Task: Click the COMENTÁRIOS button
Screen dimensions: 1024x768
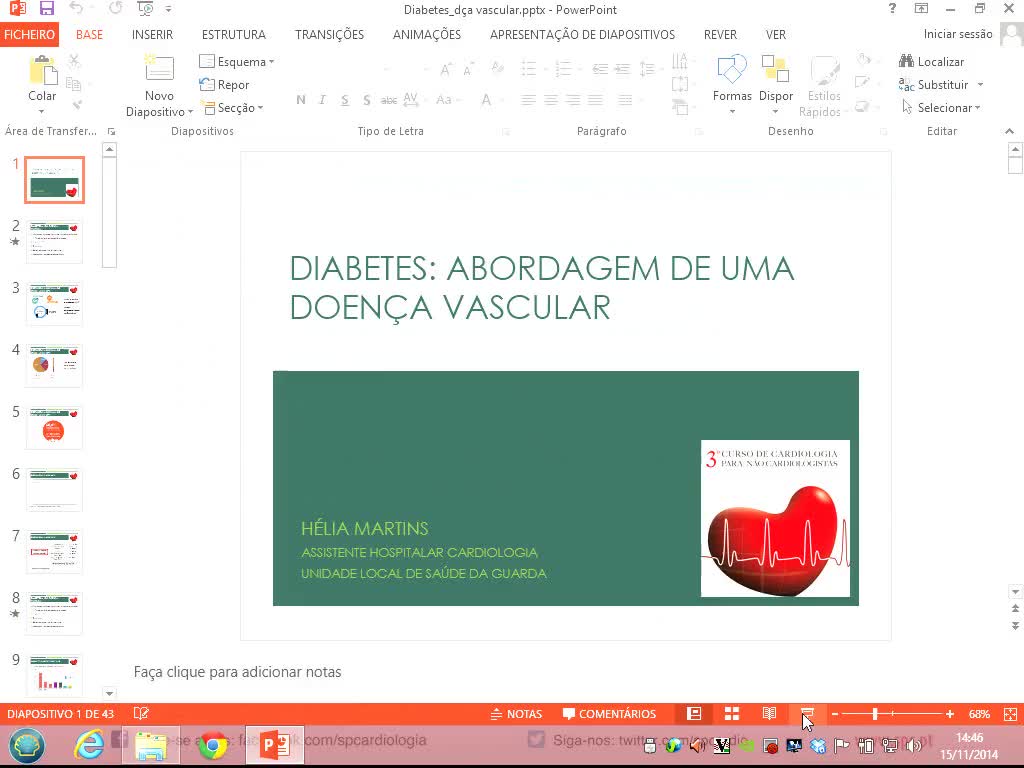Action: [x=609, y=714]
